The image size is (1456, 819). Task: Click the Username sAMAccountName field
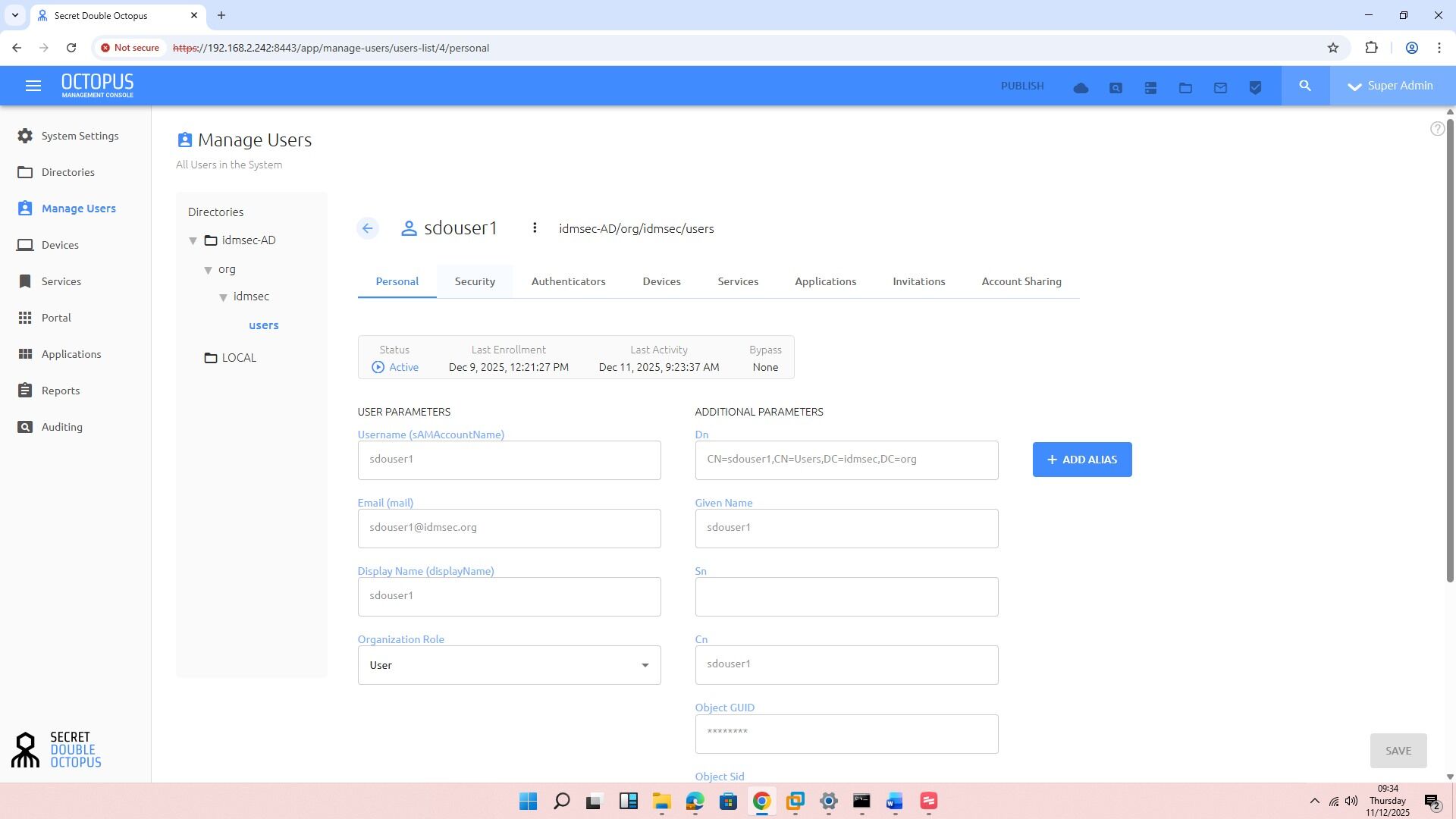coord(509,460)
